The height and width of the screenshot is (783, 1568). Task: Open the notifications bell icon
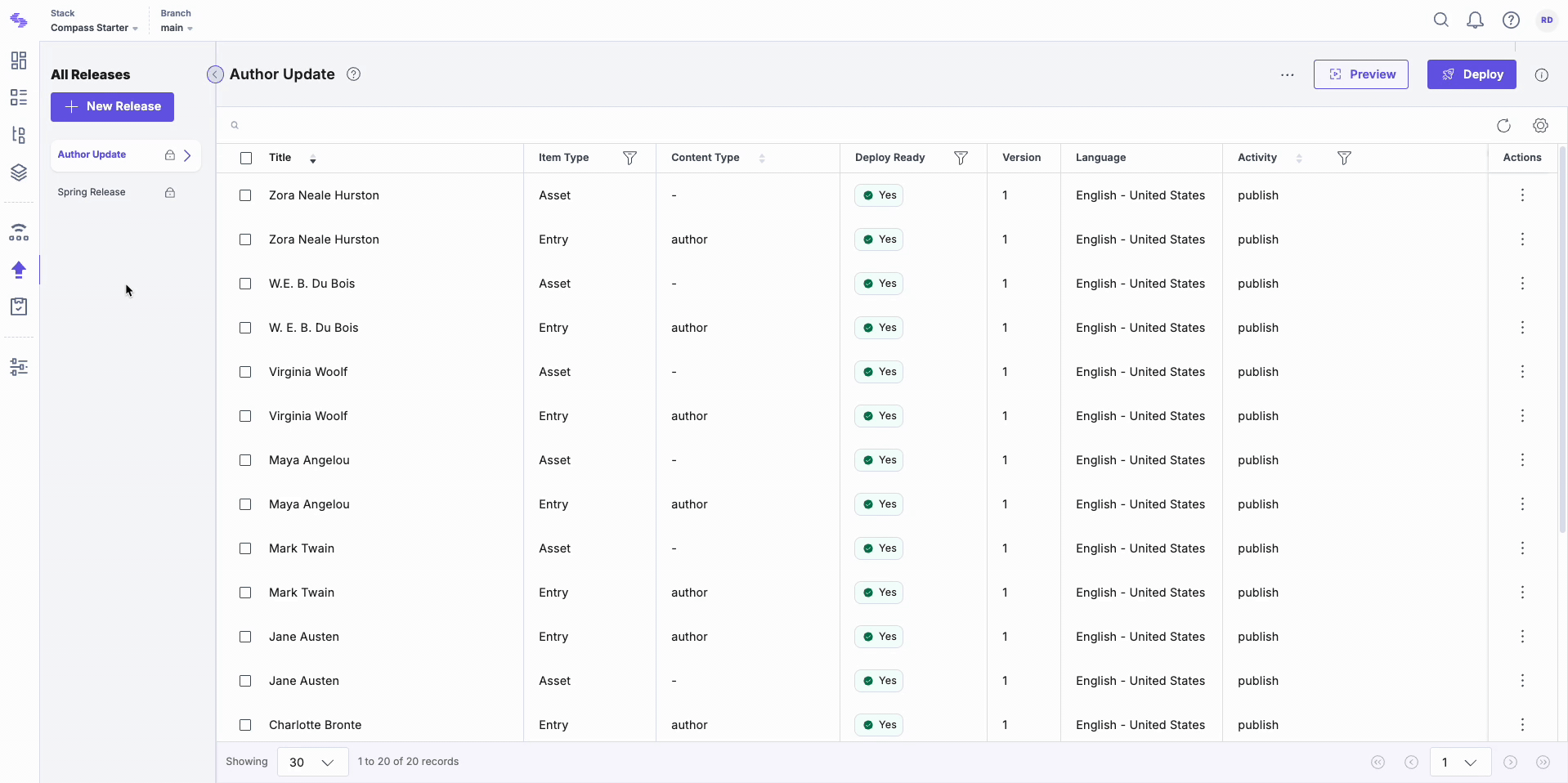click(1476, 20)
